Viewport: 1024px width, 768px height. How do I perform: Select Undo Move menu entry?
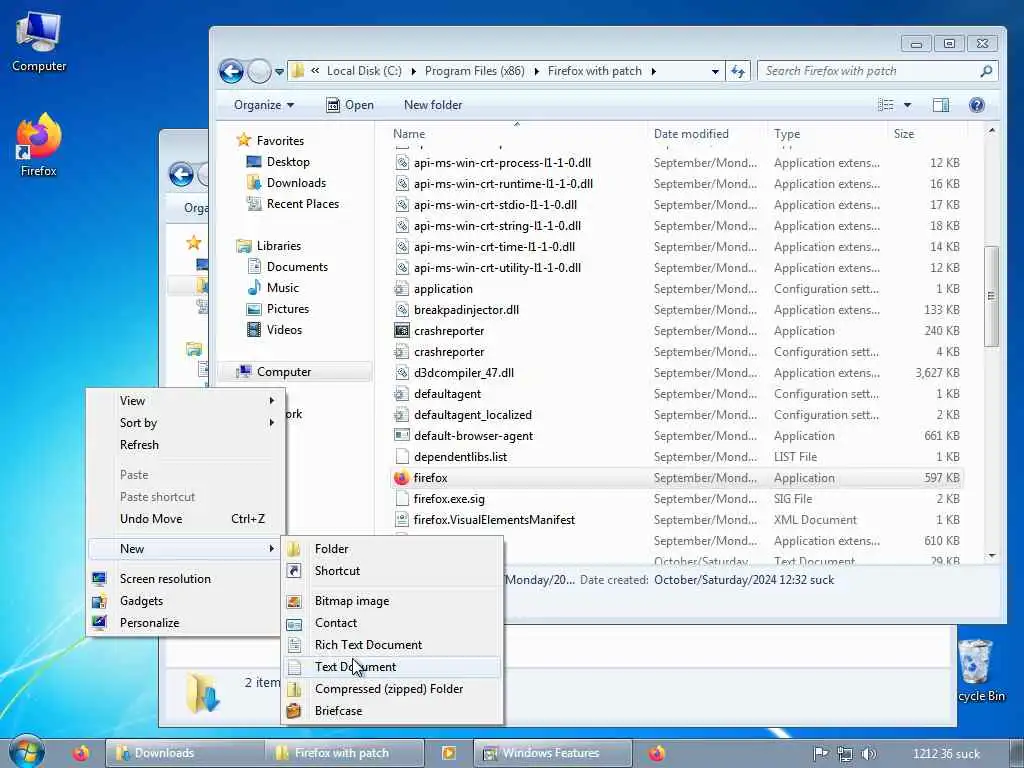(186, 519)
